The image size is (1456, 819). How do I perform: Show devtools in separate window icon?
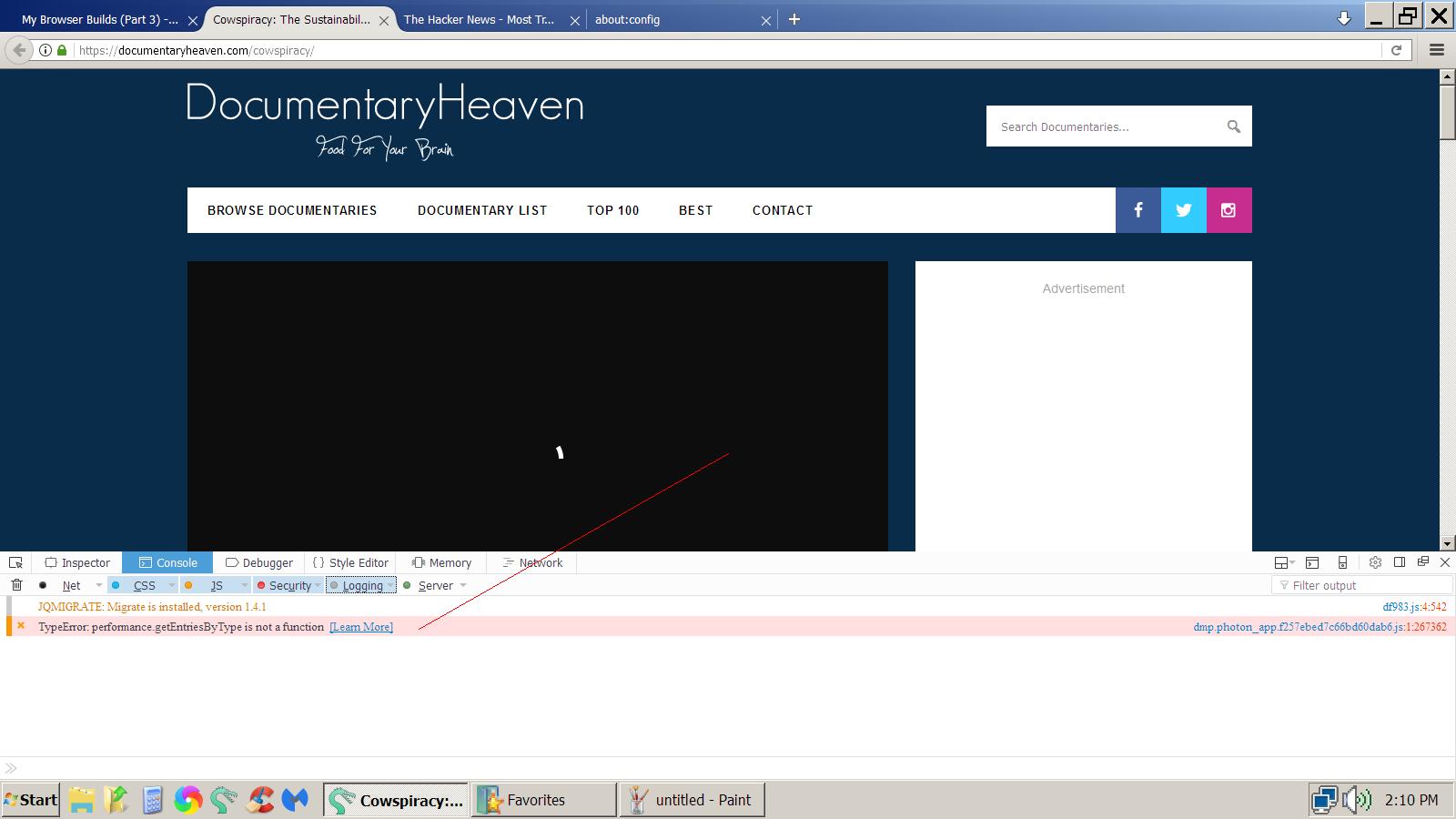tap(1423, 562)
